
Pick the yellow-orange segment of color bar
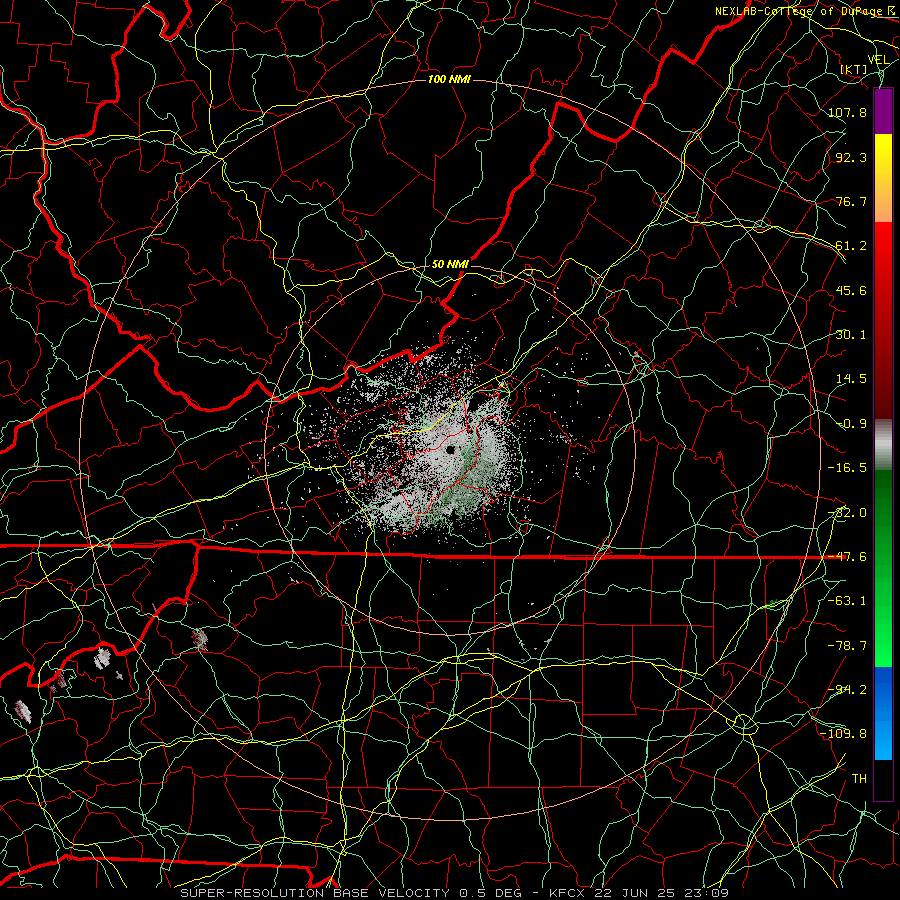(x=883, y=178)
